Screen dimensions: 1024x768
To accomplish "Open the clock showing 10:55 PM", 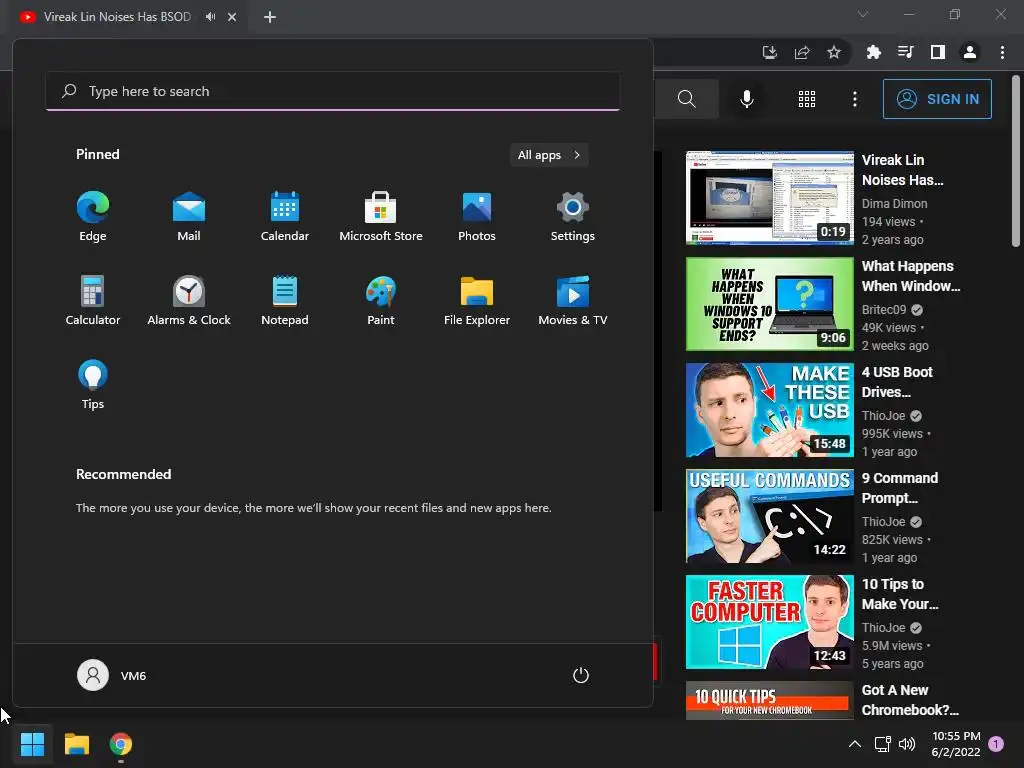I will [956, 744].
